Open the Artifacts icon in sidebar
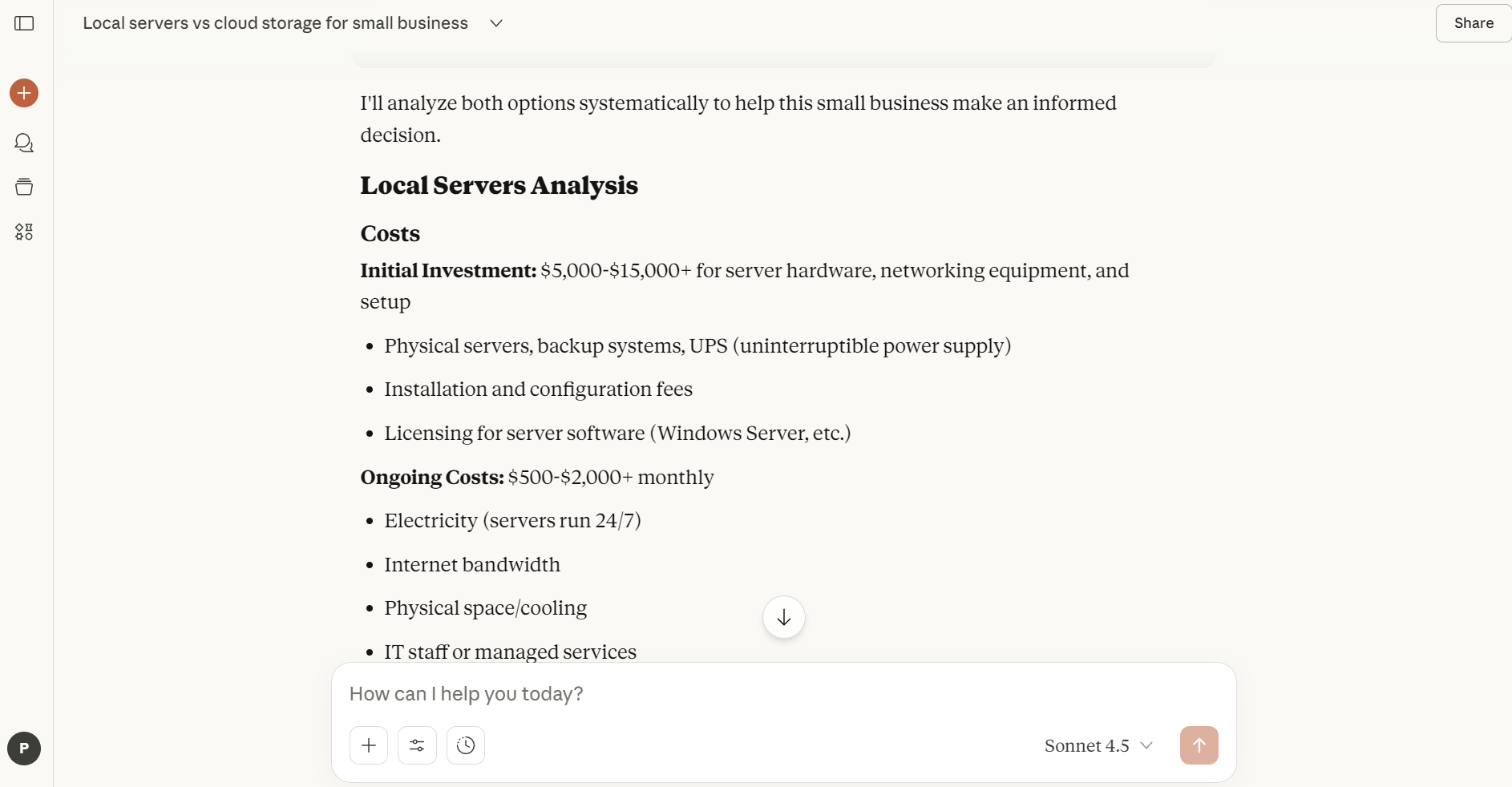Image resolution: width=1512 pixels, height=787 pixels. click(24, 232)
